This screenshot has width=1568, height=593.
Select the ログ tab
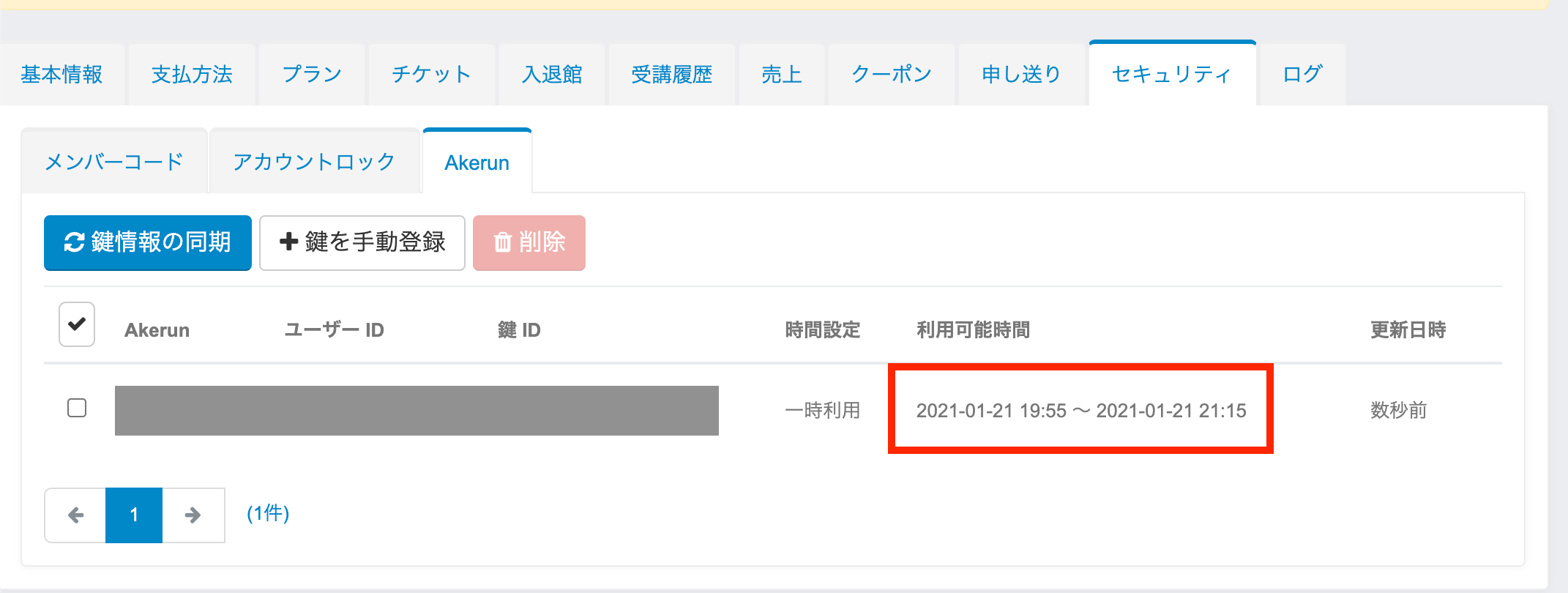pos(1302,75)
